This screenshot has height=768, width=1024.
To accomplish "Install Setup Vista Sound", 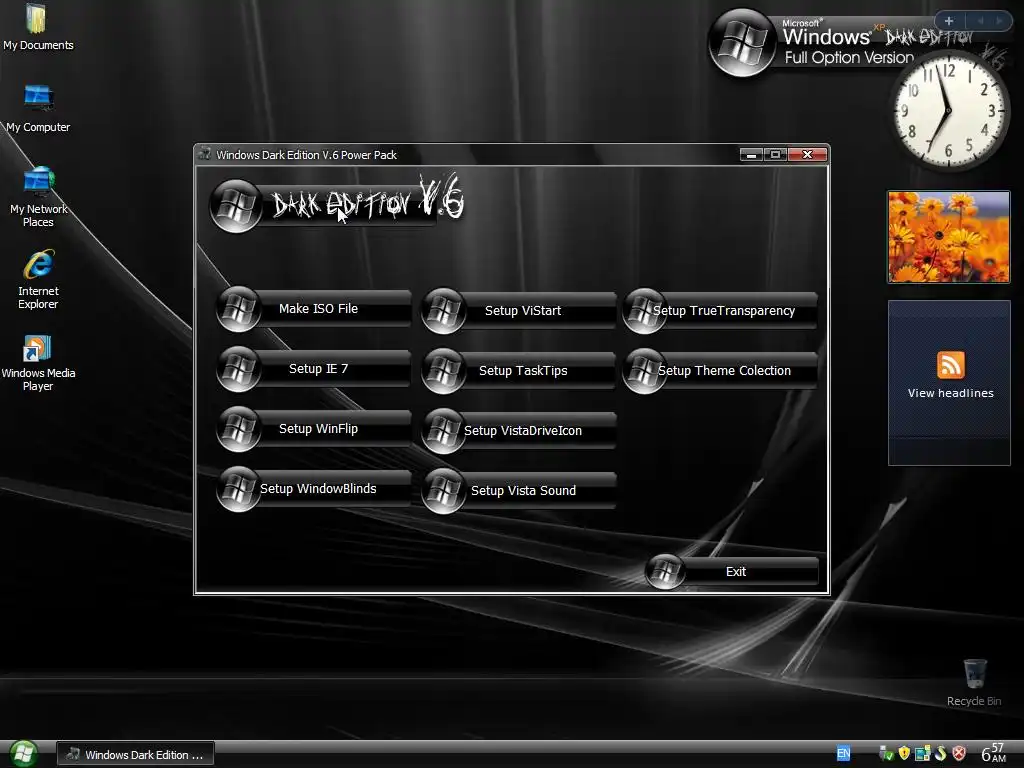I will pos(519,491).
